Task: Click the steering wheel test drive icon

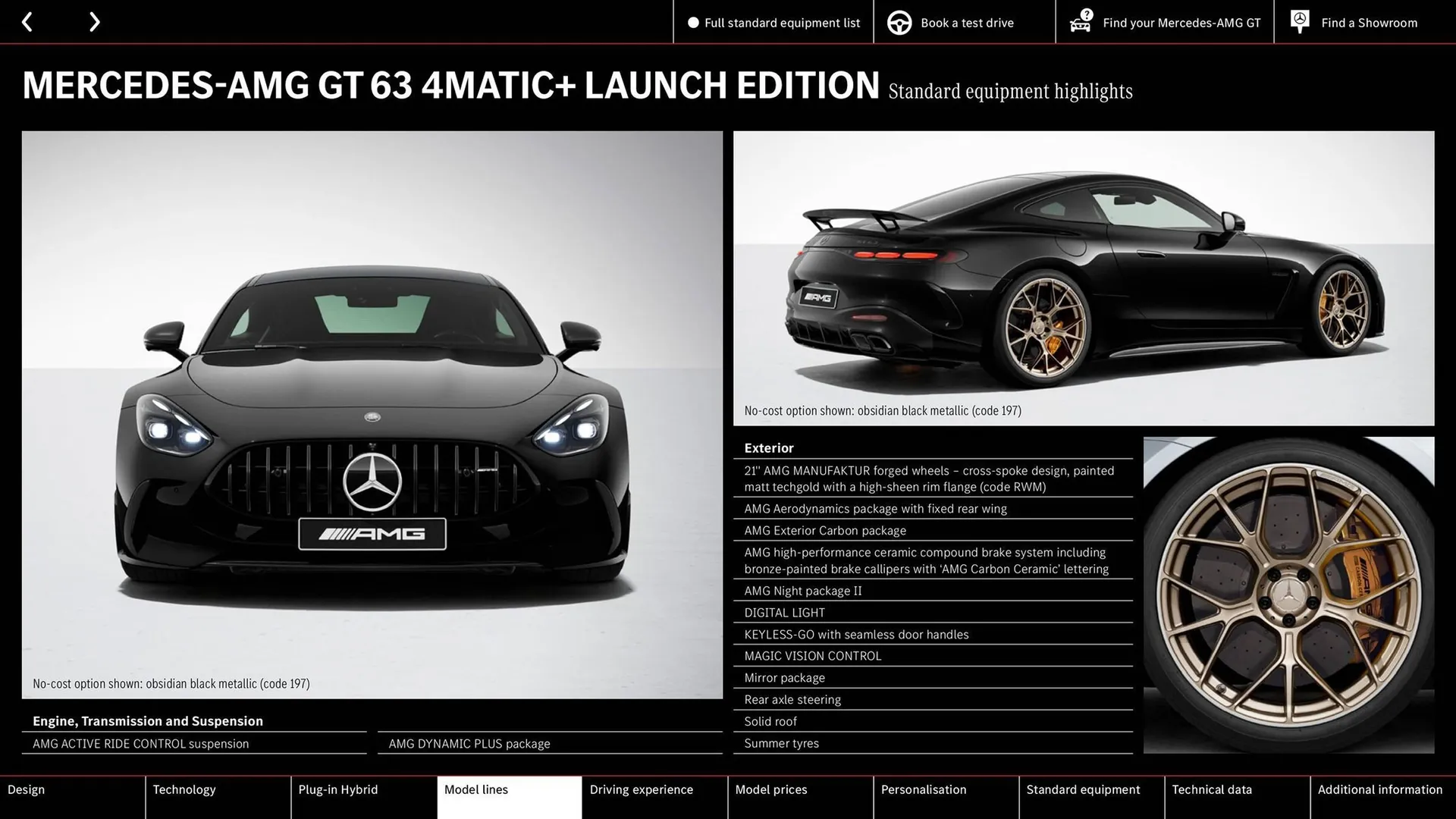Action: point(899,23)
